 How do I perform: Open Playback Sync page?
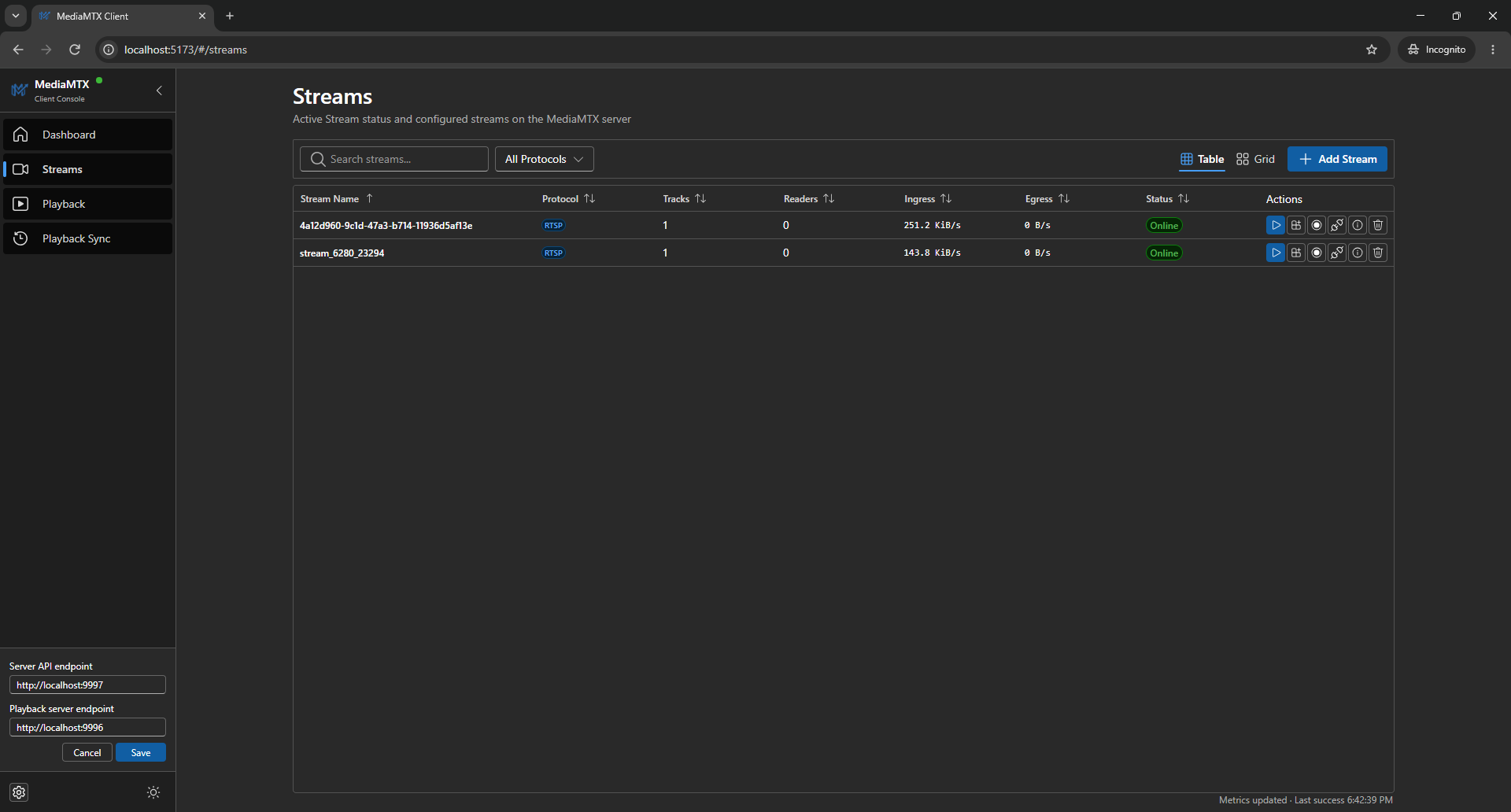pyautogui.click(x=87, y=238)
